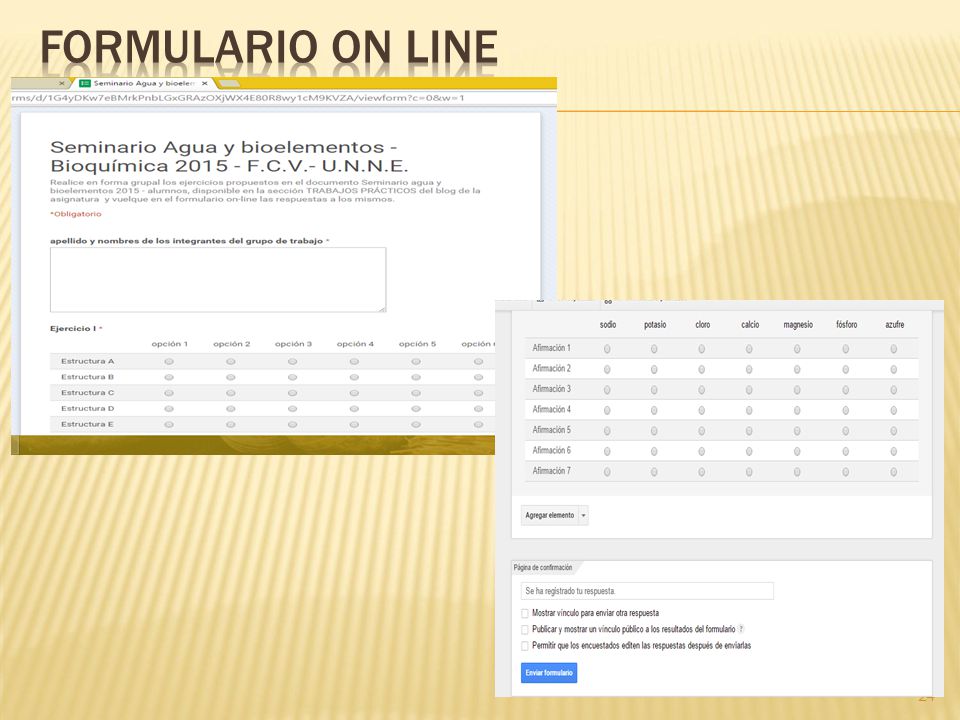Click the 'Estructura E' row label
The image size is (960, 720).
(88, 424)
